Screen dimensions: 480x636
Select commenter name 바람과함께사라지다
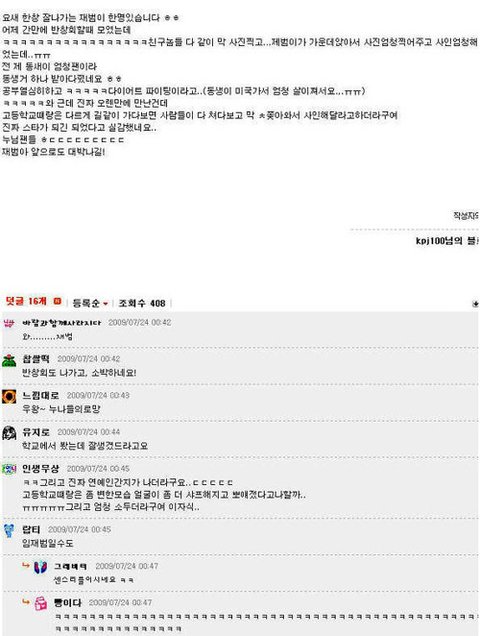click(61, 322)
